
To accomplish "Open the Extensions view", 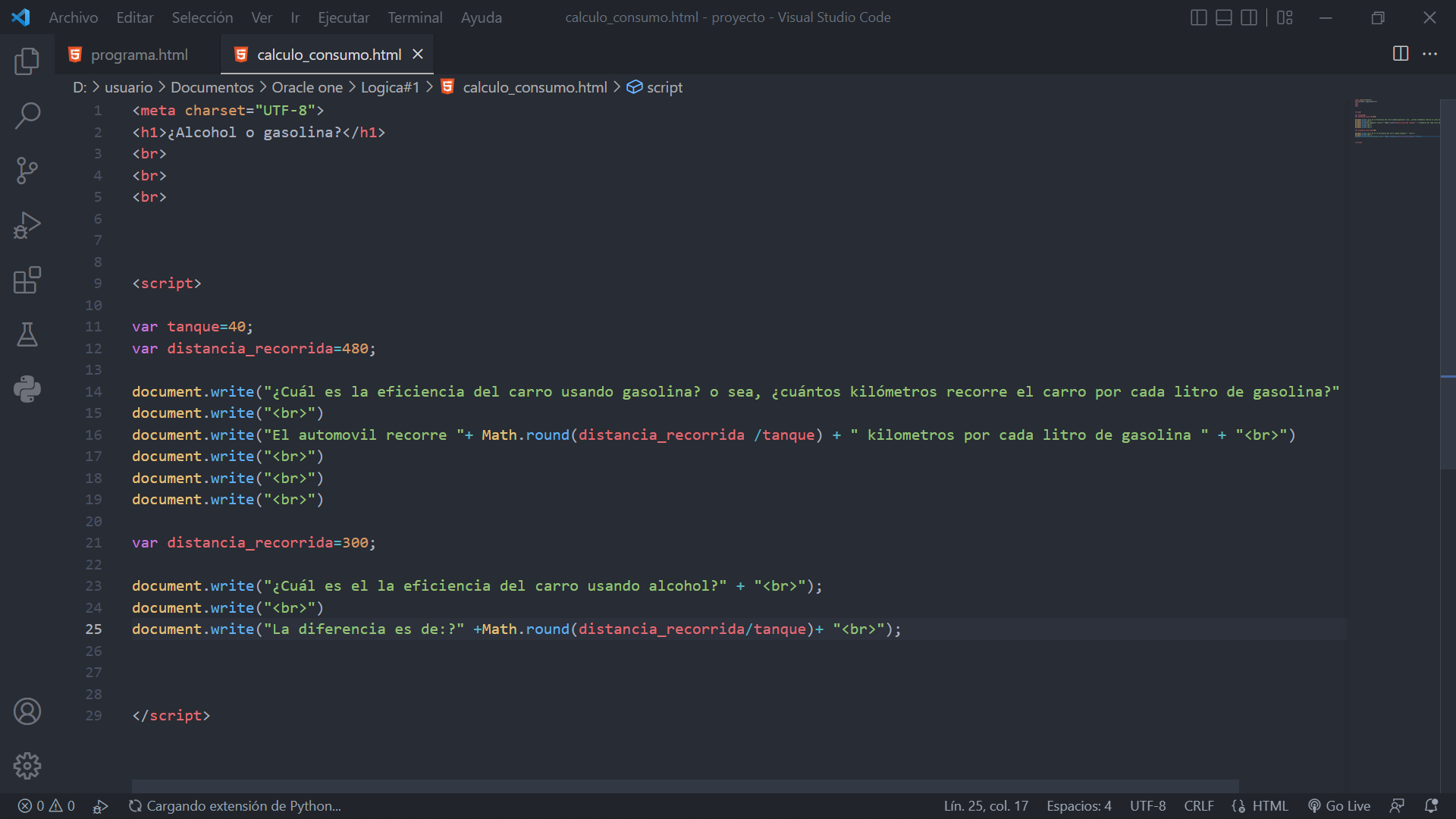I will point(27,280).
